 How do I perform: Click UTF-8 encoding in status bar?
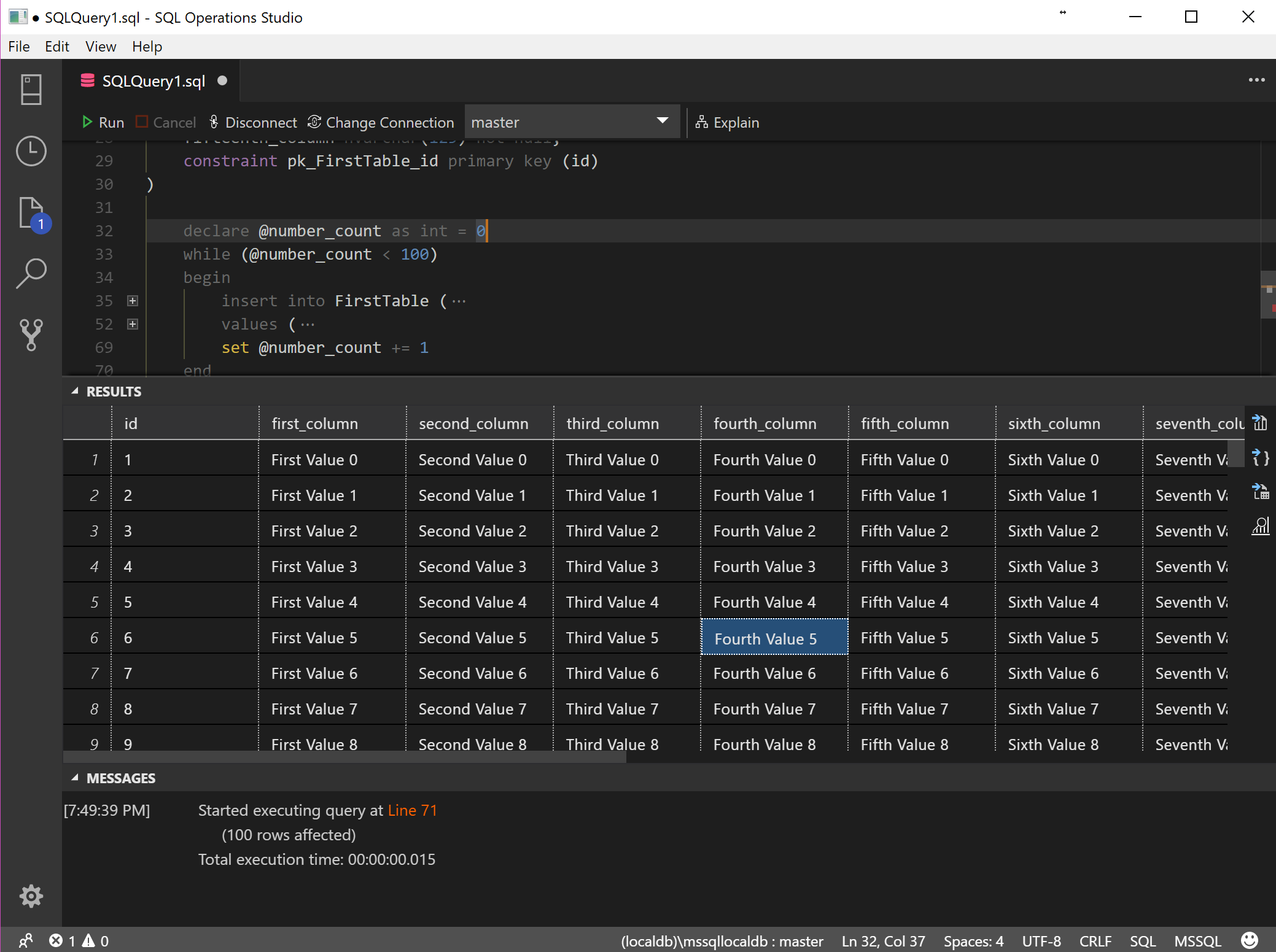pyautogui.click(x=1041, y=941)
